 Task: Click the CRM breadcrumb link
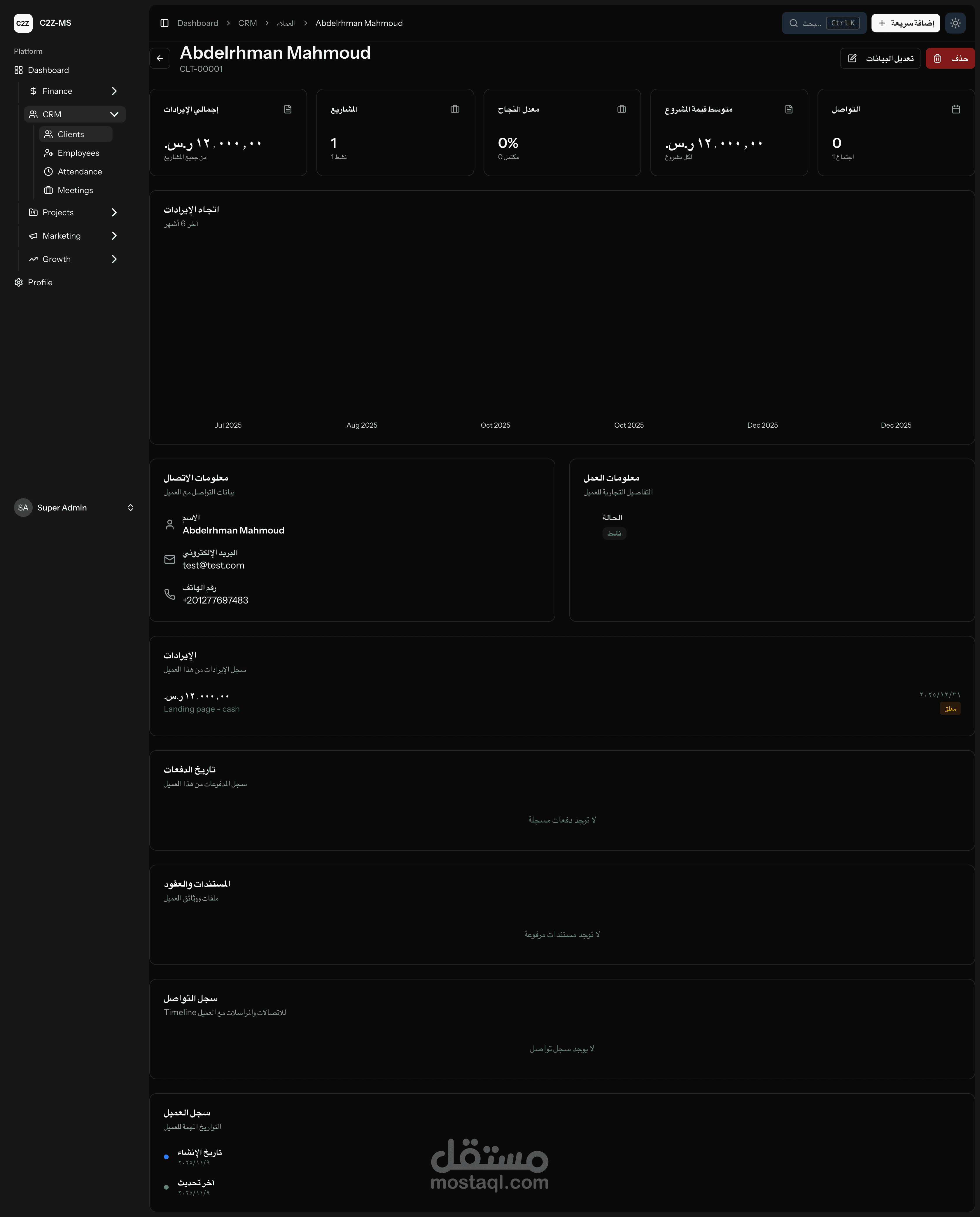tap(247, 23)
